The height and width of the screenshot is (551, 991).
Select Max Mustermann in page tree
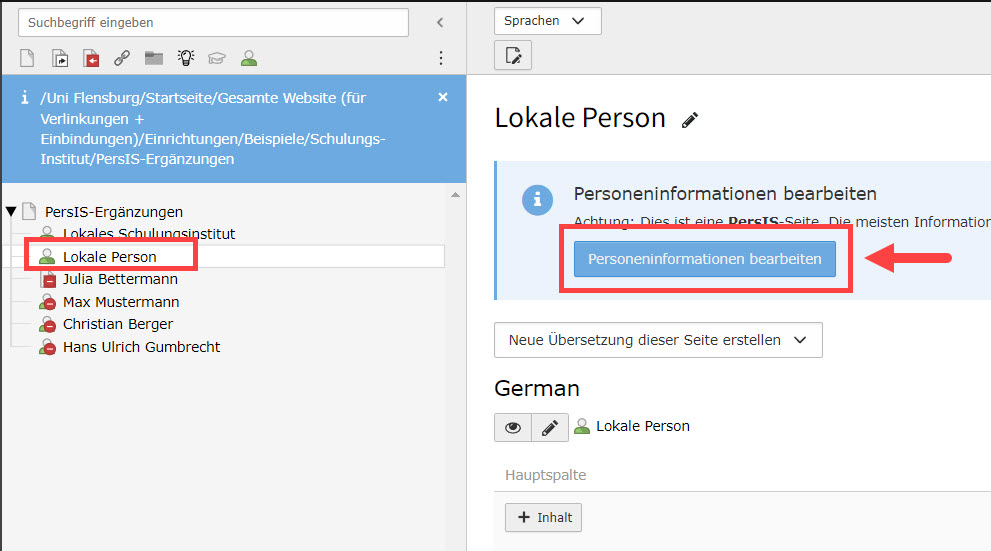121,302
